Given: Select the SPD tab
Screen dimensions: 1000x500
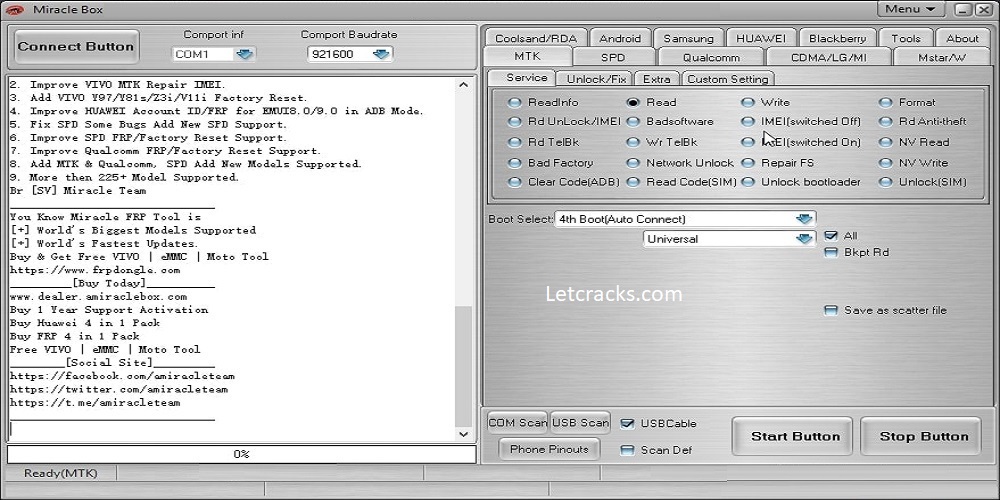Looking at the screenshot, I should click(x=613, y=57).
